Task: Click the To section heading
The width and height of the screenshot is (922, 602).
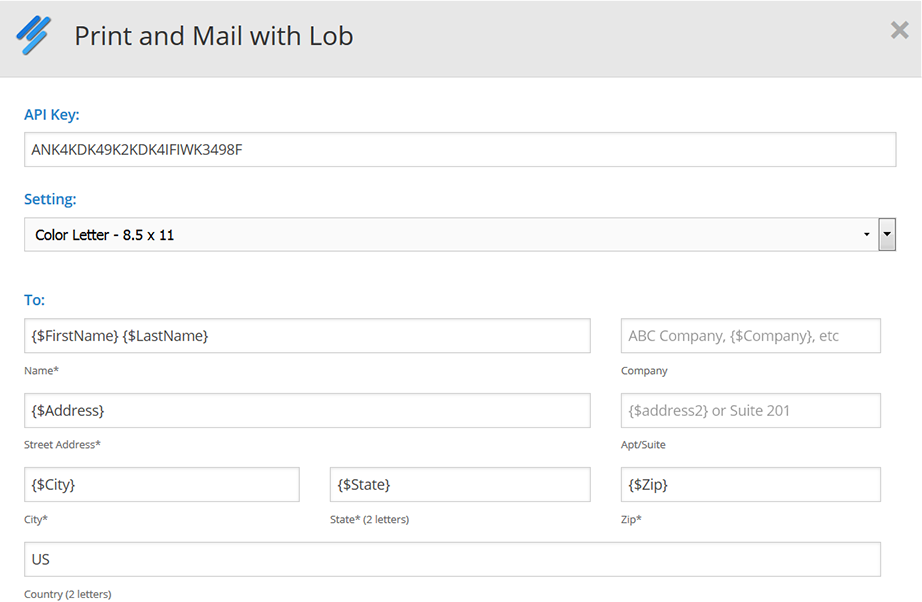Action: pos(35,300)
